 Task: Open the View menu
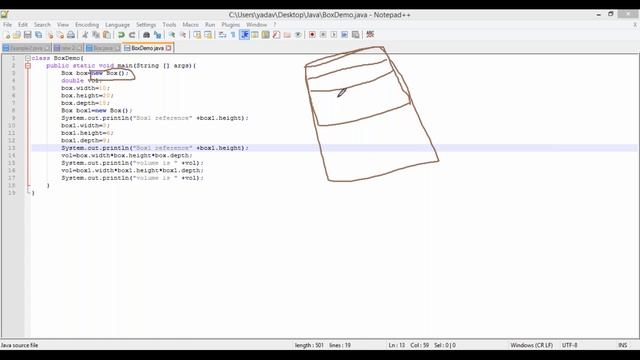click(63, 24)
